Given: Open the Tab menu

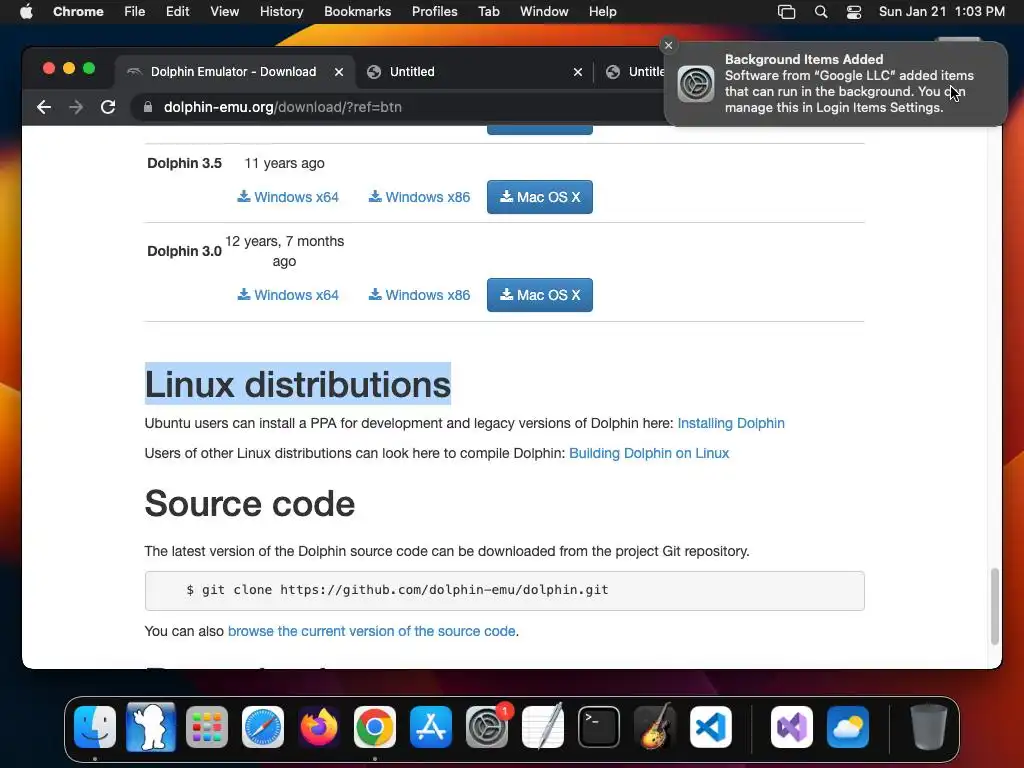Looking at the screenshot, I should 488,12.
